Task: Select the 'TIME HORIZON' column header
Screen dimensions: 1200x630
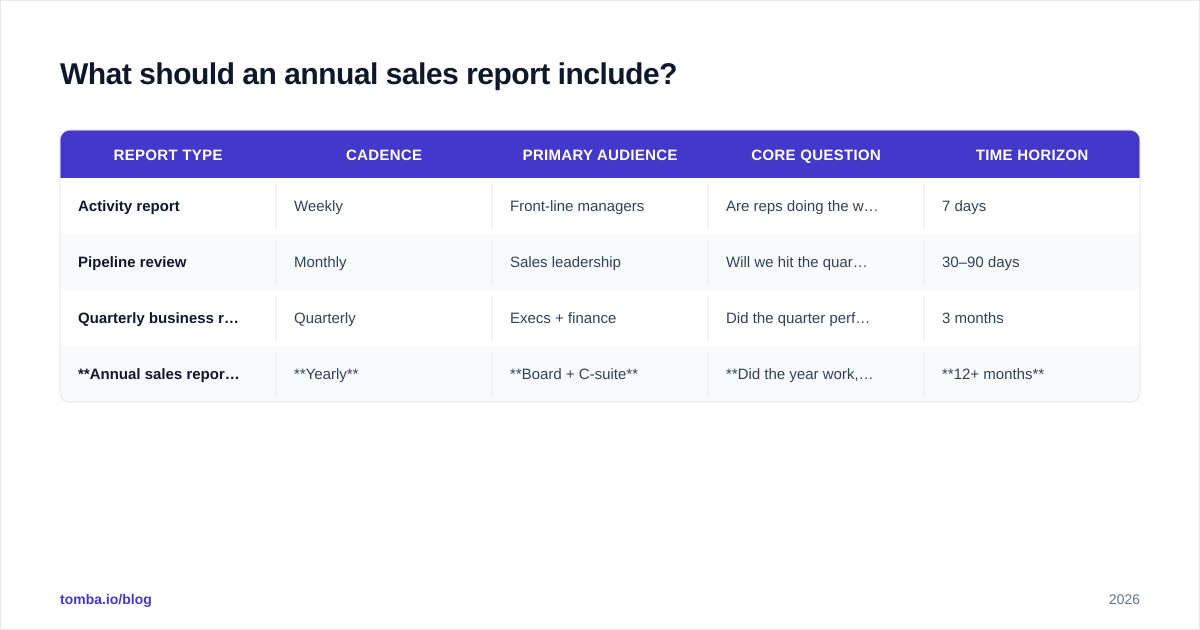Action: (x=1032, y=155)
